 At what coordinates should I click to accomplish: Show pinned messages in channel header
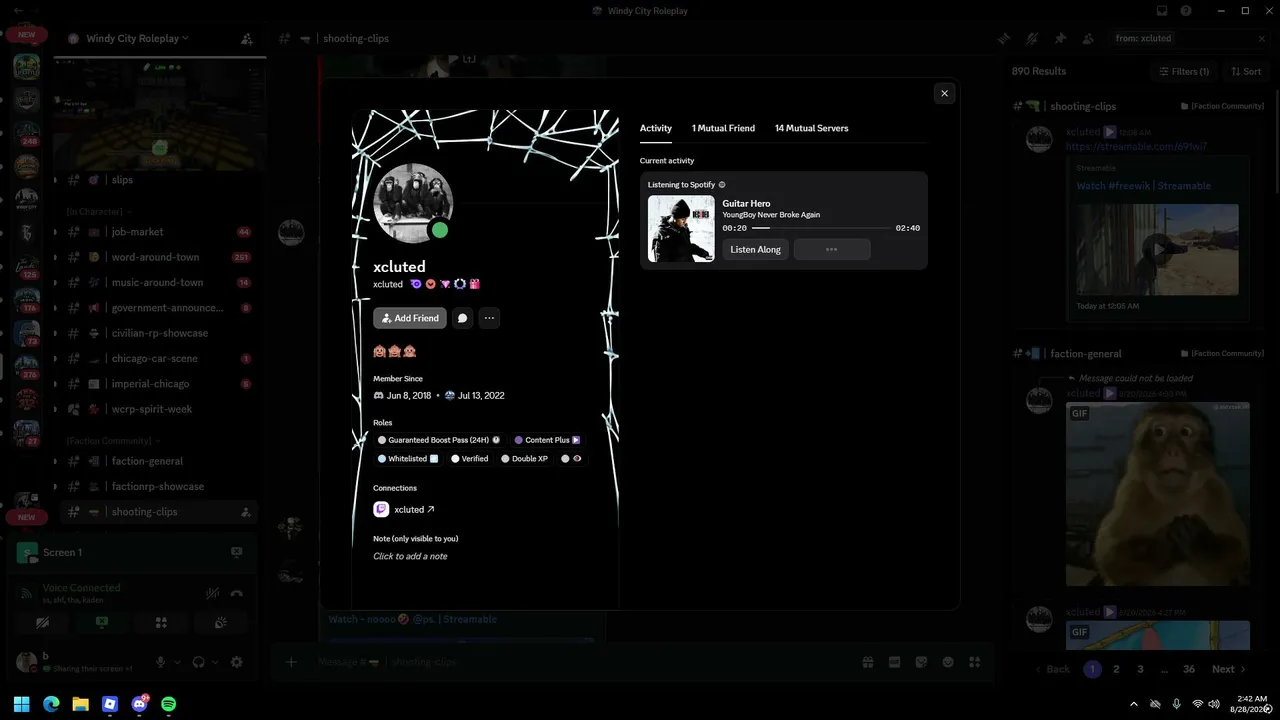1060,38
